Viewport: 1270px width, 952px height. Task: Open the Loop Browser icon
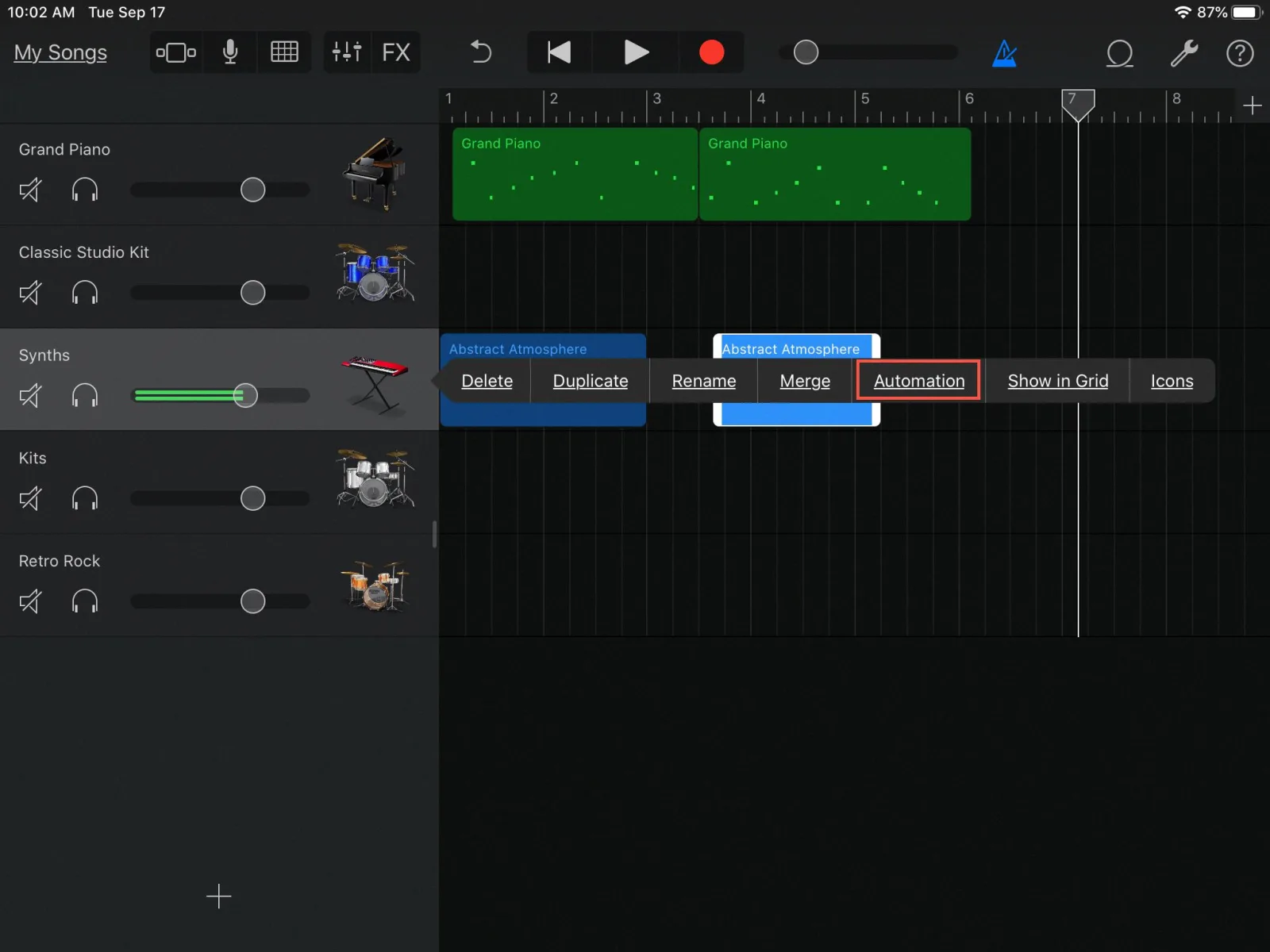point(1119,53)
